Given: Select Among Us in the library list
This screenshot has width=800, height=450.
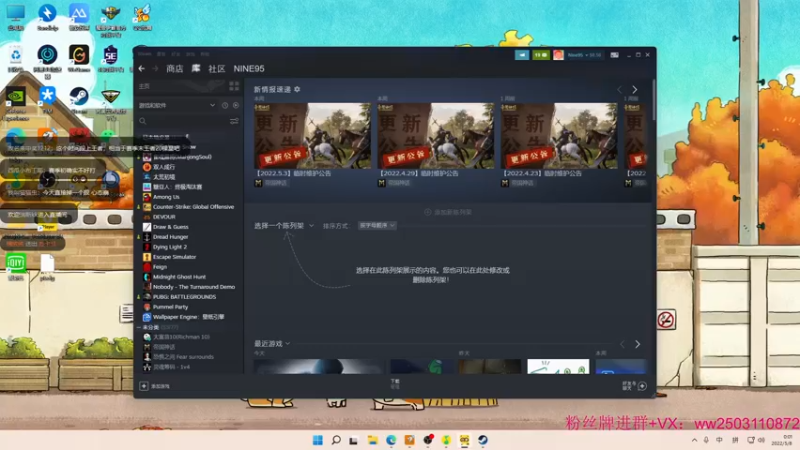Looking at the screenshot, I should [x=166, y=197].
